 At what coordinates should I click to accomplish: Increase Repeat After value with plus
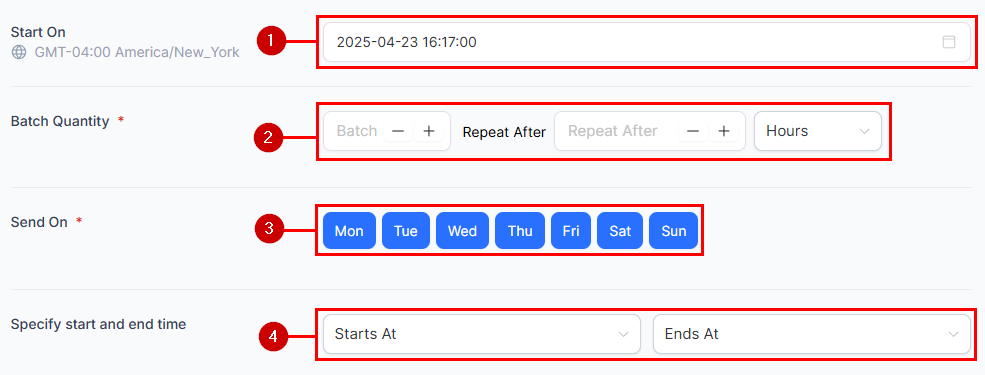click(x=724, y=131)
